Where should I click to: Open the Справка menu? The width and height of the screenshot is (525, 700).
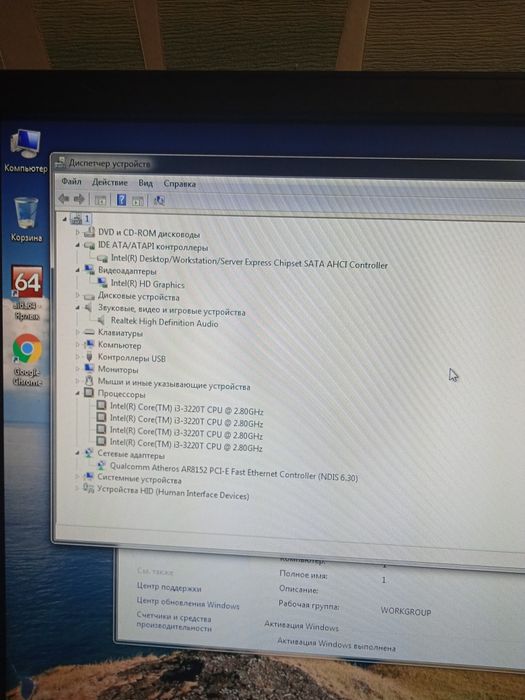pyautogui.click(x=179, y=183)
